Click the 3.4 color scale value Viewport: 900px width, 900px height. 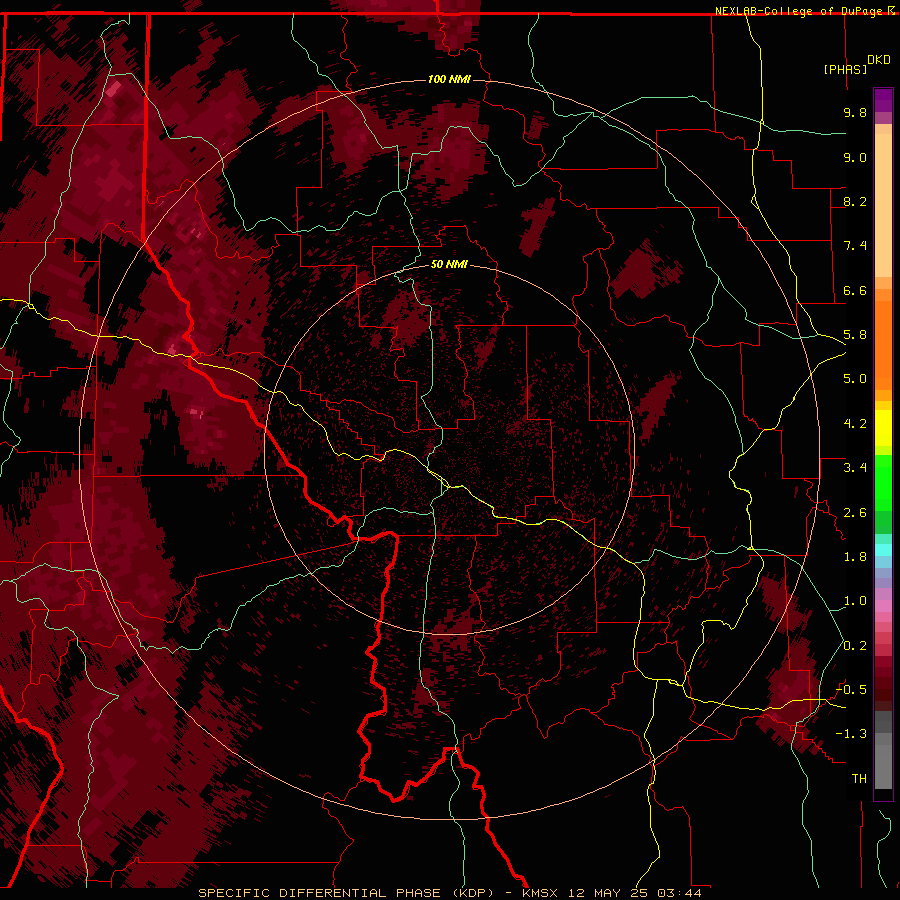pyautogui.click(x=855, y=468)
